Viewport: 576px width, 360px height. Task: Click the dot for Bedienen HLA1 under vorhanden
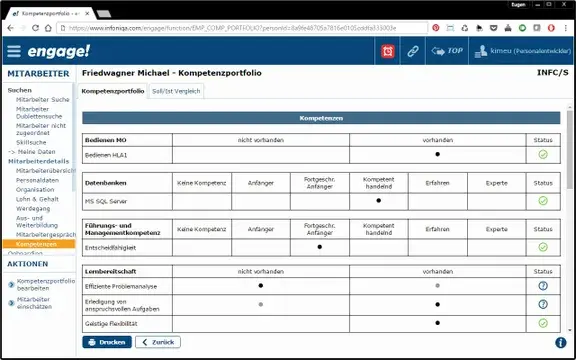(x=437, y=154)
